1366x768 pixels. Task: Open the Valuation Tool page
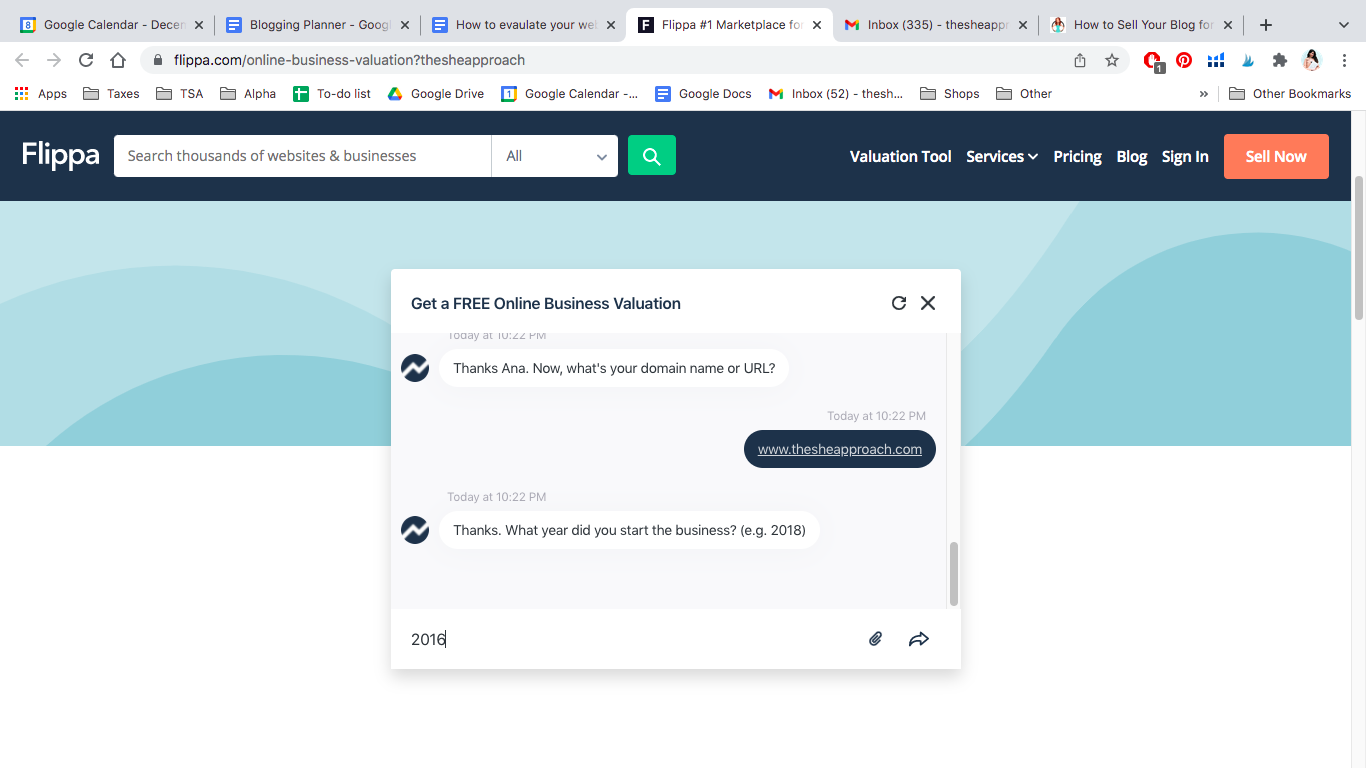(x=901, y=156)
